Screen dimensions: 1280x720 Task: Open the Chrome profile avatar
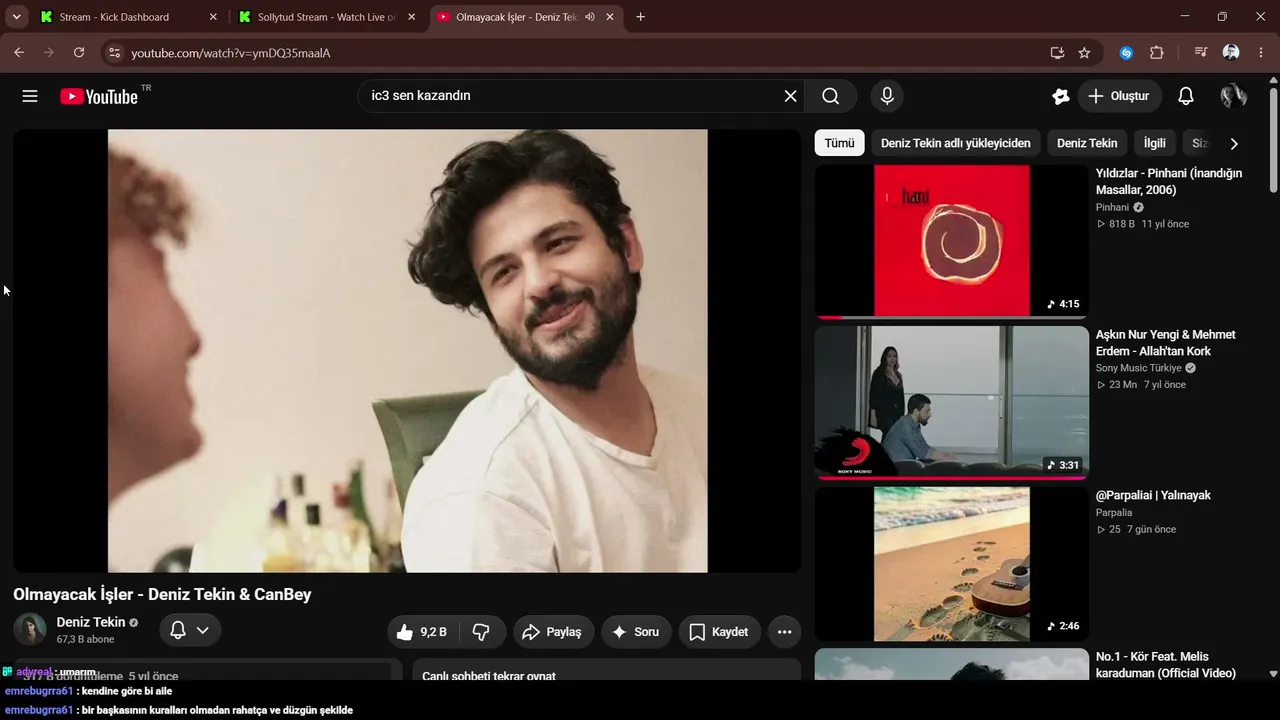(1231, 53)
